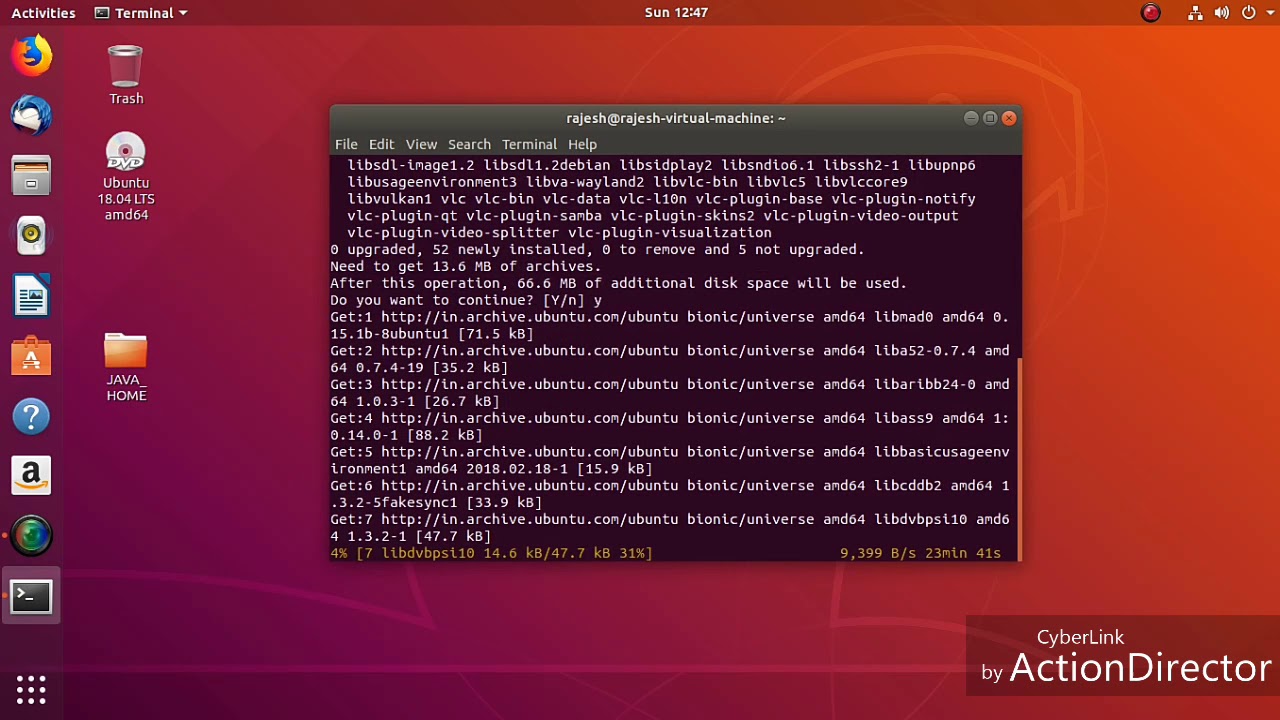Select the JAVA_HOME folder on desktop
Screen dimensions: 1280x720
[126, 368]
